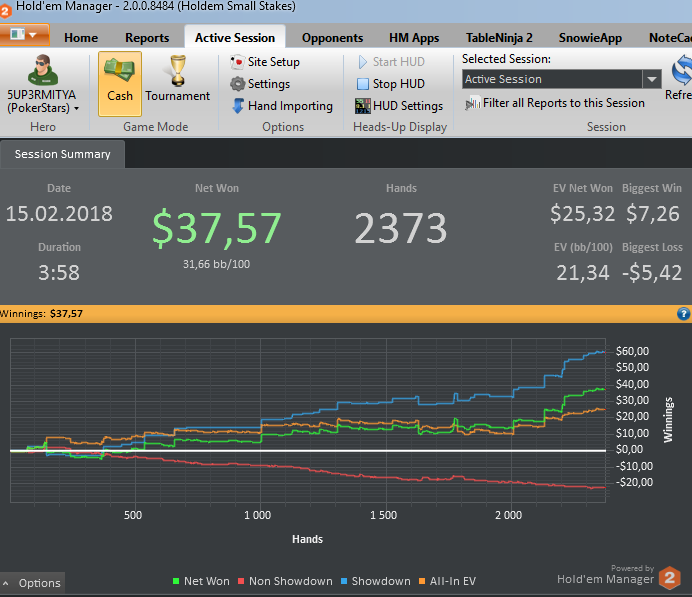Open the application menu button

(x=25, y=35)
